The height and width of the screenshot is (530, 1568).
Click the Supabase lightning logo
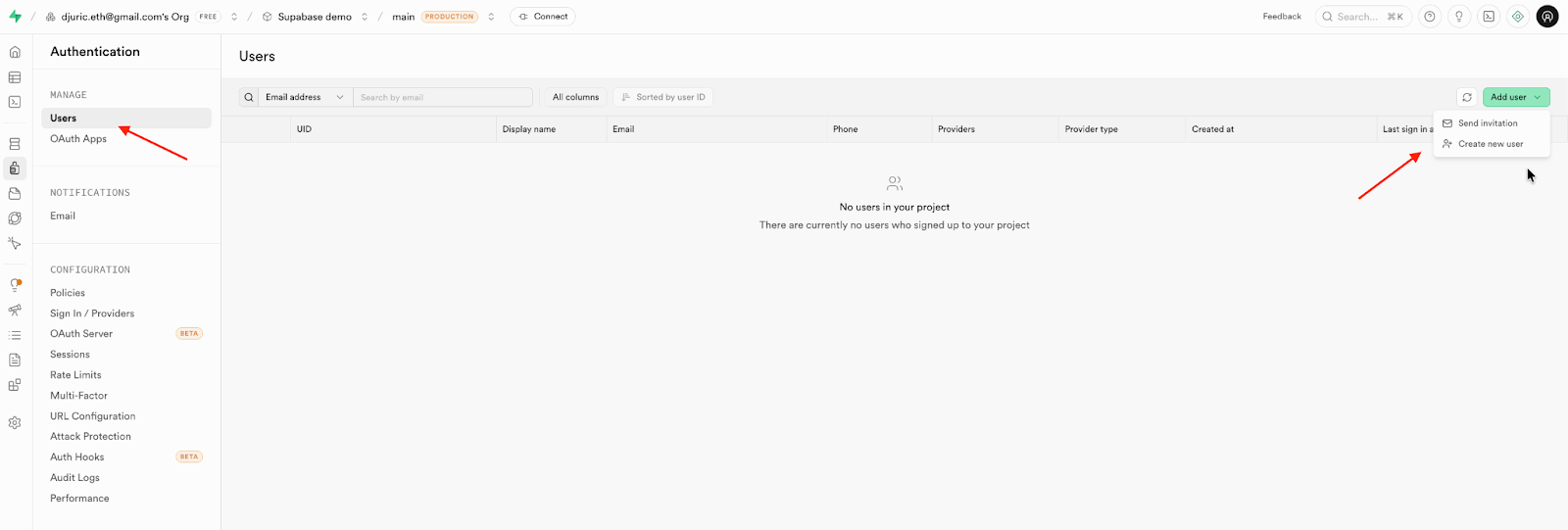[15, 17]
